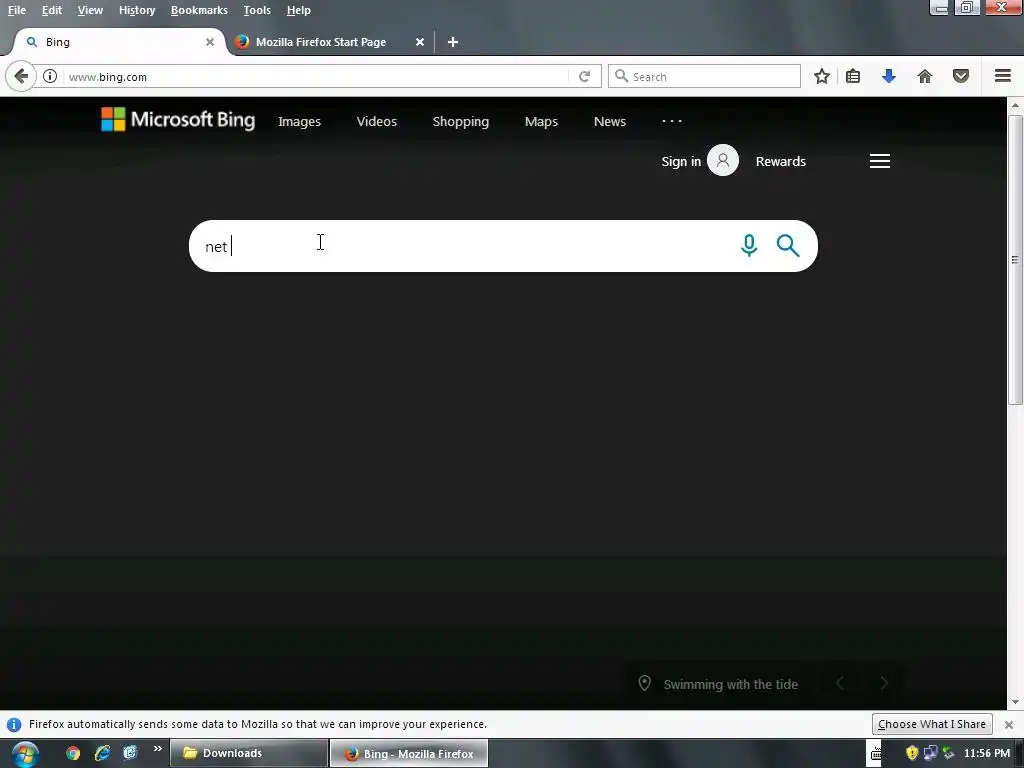Focus the Firefox address bar
This screenshot has height=768, width=1024.
coord(317,76)
